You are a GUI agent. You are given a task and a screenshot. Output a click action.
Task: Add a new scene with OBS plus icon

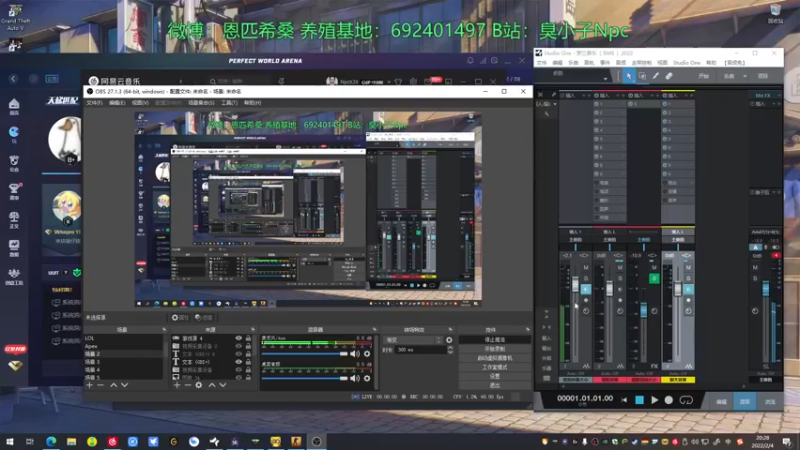(90, 385)
